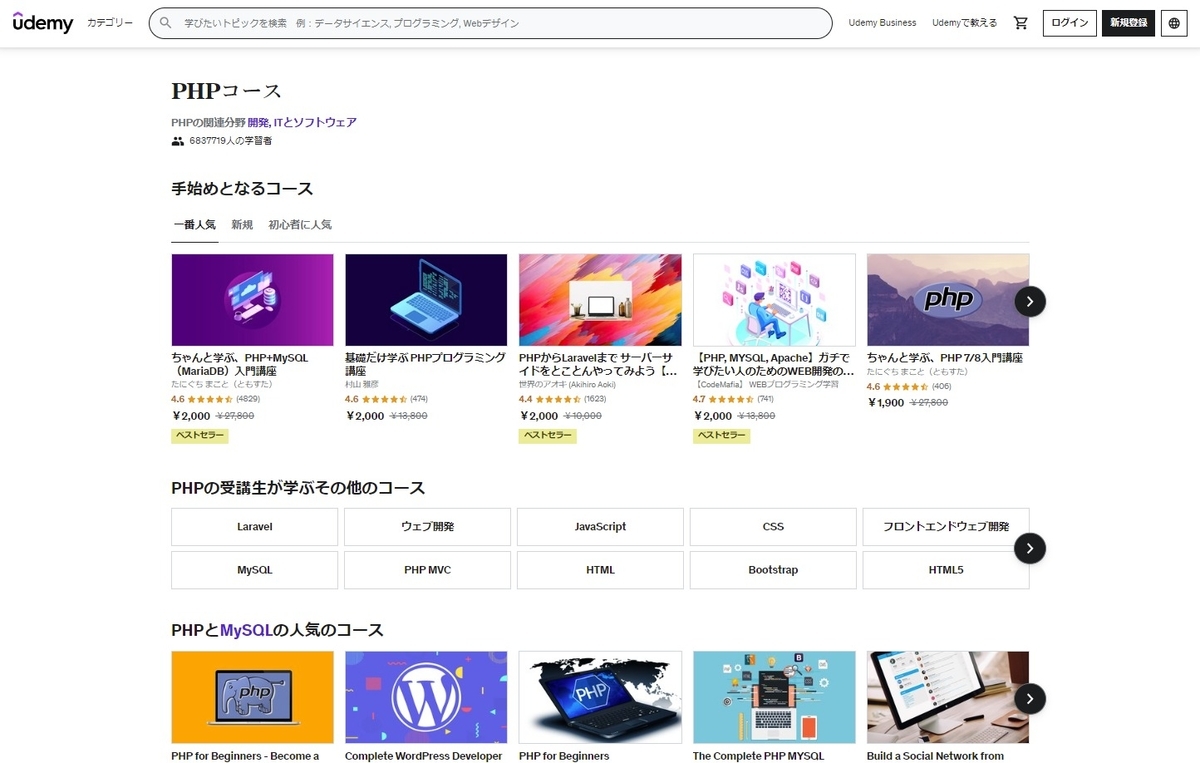Open Complete WordPress Developer course title
The image size is (1200, 763).
pyautogui.click(x=423, y=756)
